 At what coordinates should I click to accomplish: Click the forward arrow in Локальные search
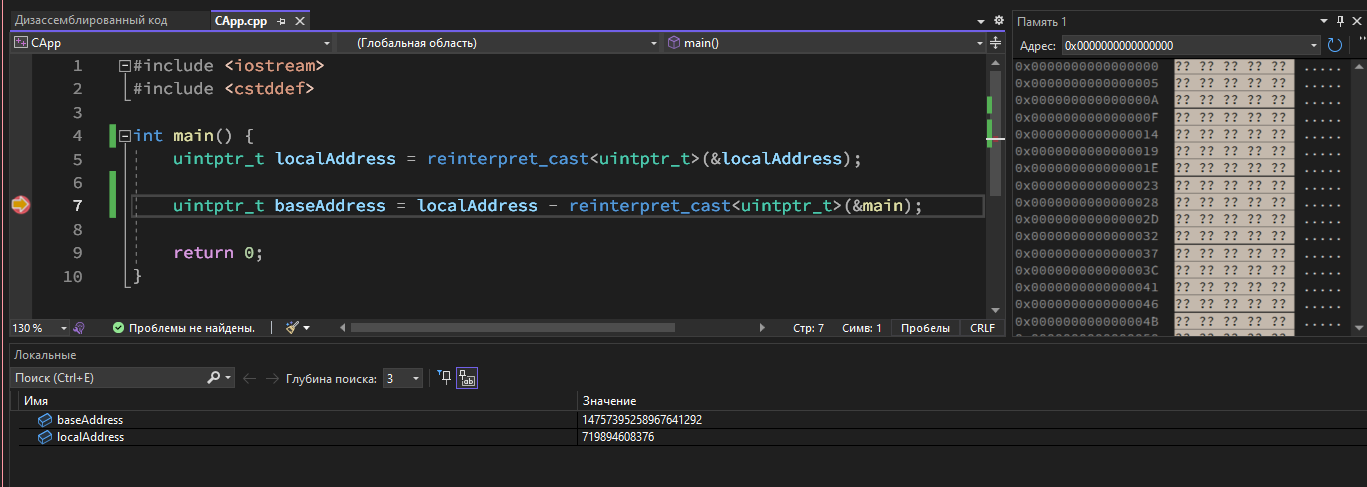(270, 378)
